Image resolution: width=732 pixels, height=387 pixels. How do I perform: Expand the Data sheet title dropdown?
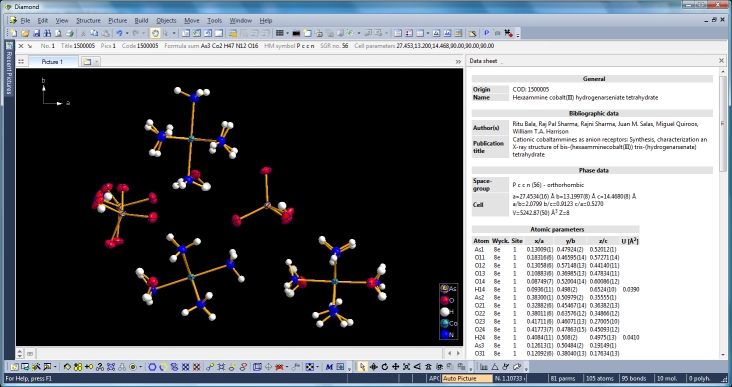coord(502,62)
